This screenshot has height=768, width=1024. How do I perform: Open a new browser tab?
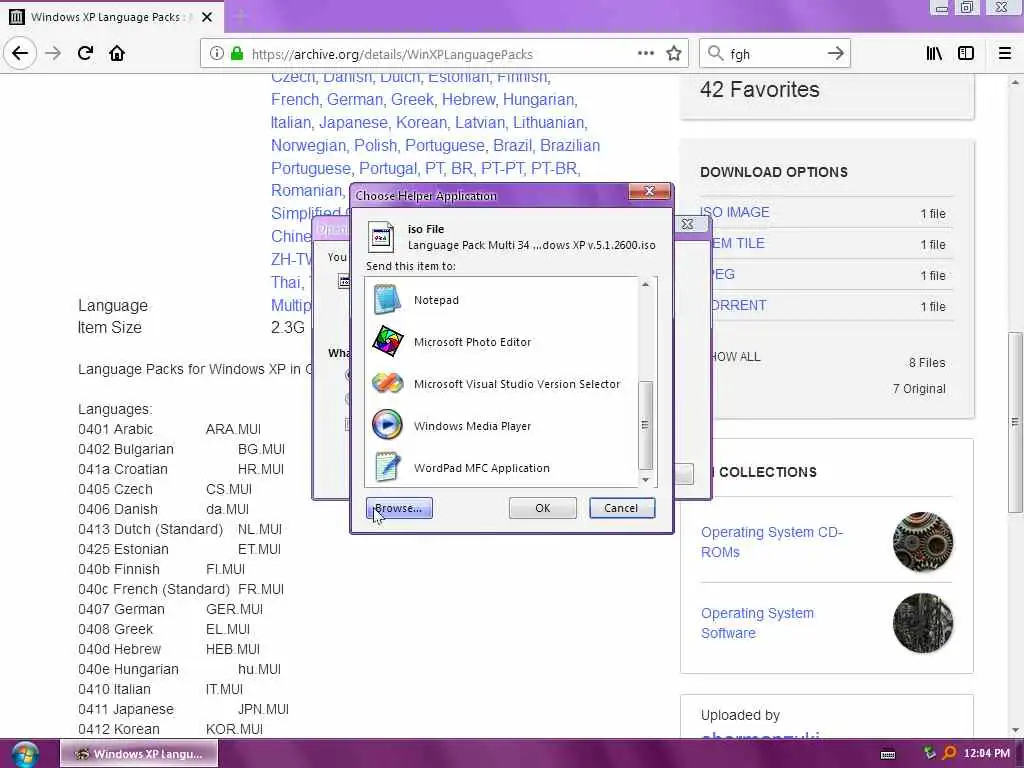pos(240,17)
